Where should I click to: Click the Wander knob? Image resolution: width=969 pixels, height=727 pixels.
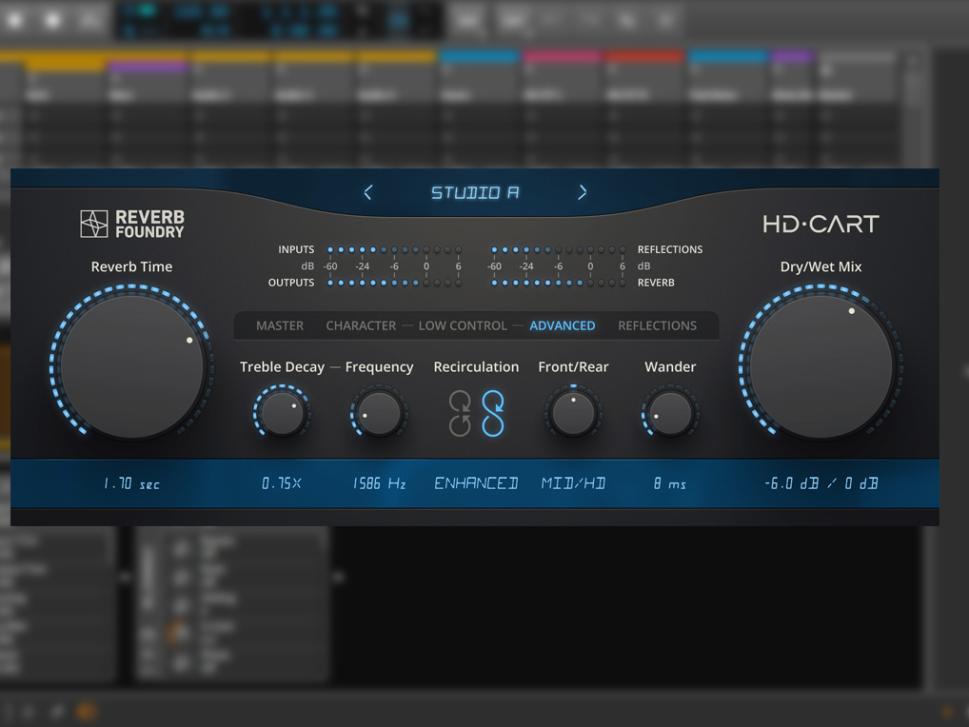[670, 413]
